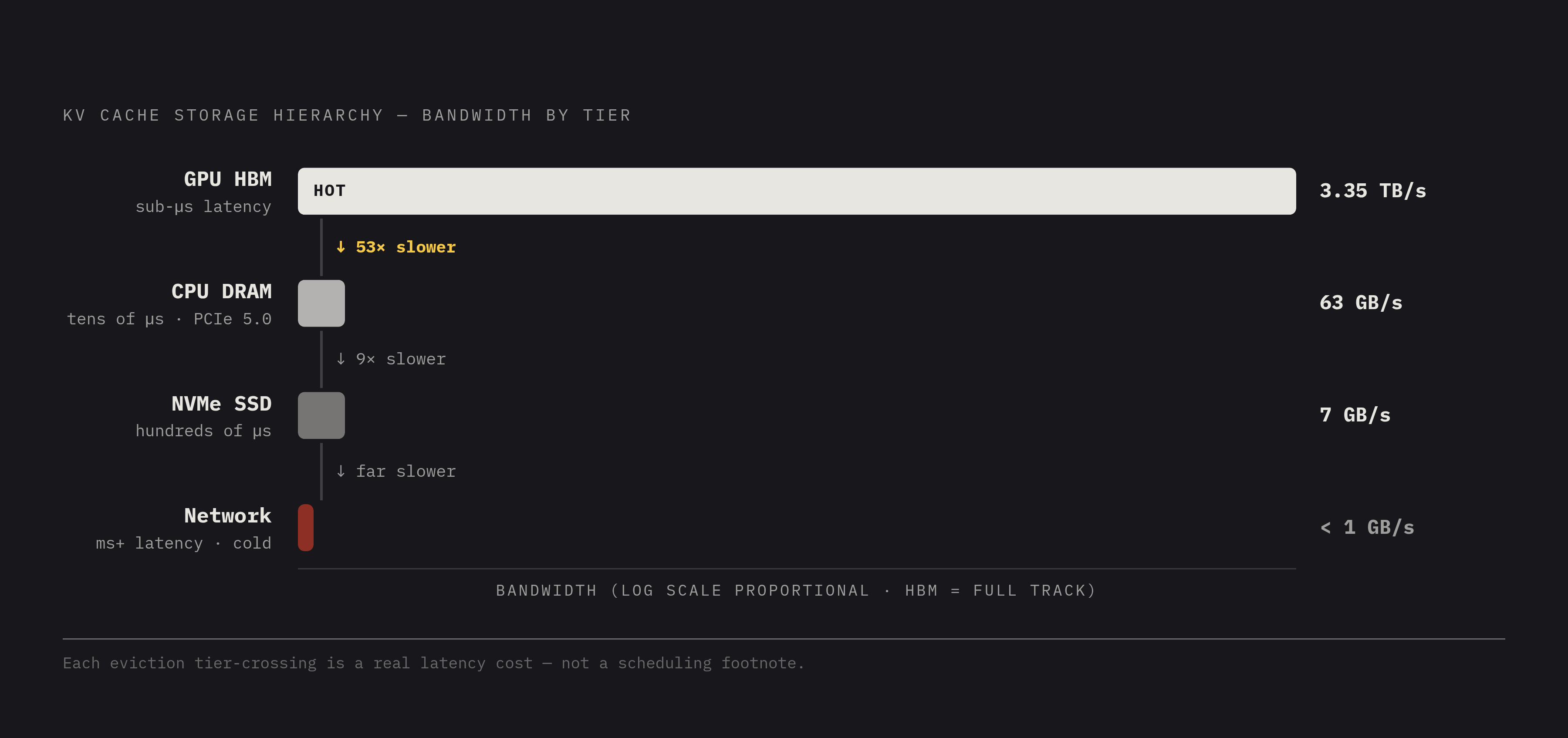Click the 3.35 TB/s value
The width and height of the screenshot is (1568, 738).
click(1372, 191)
